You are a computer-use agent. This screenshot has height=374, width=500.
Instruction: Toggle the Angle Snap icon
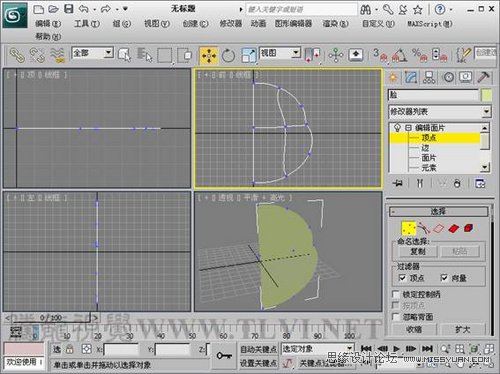(x=400, y=55)
